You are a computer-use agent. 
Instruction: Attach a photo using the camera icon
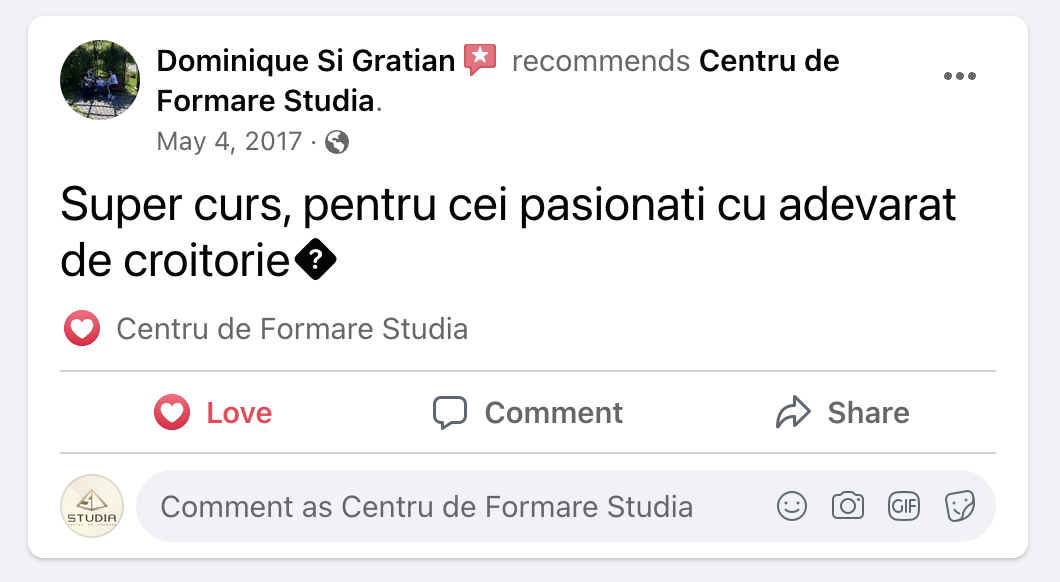848,507
